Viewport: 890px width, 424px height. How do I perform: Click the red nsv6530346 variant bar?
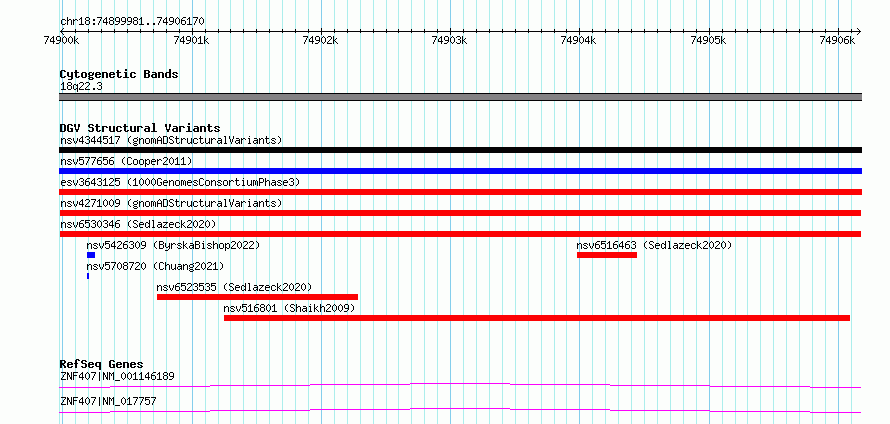460,234
